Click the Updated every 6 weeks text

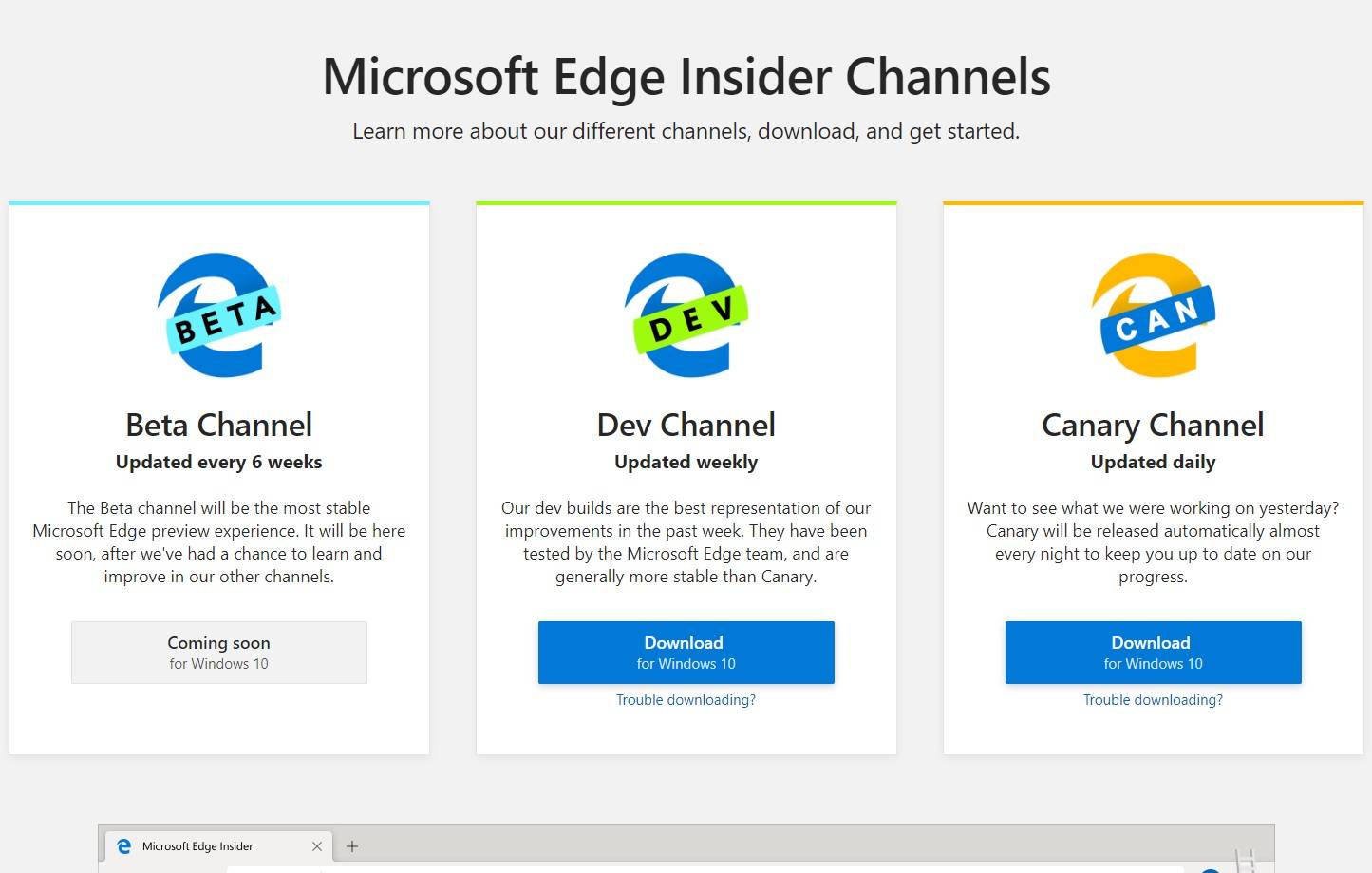click(219, 463)
